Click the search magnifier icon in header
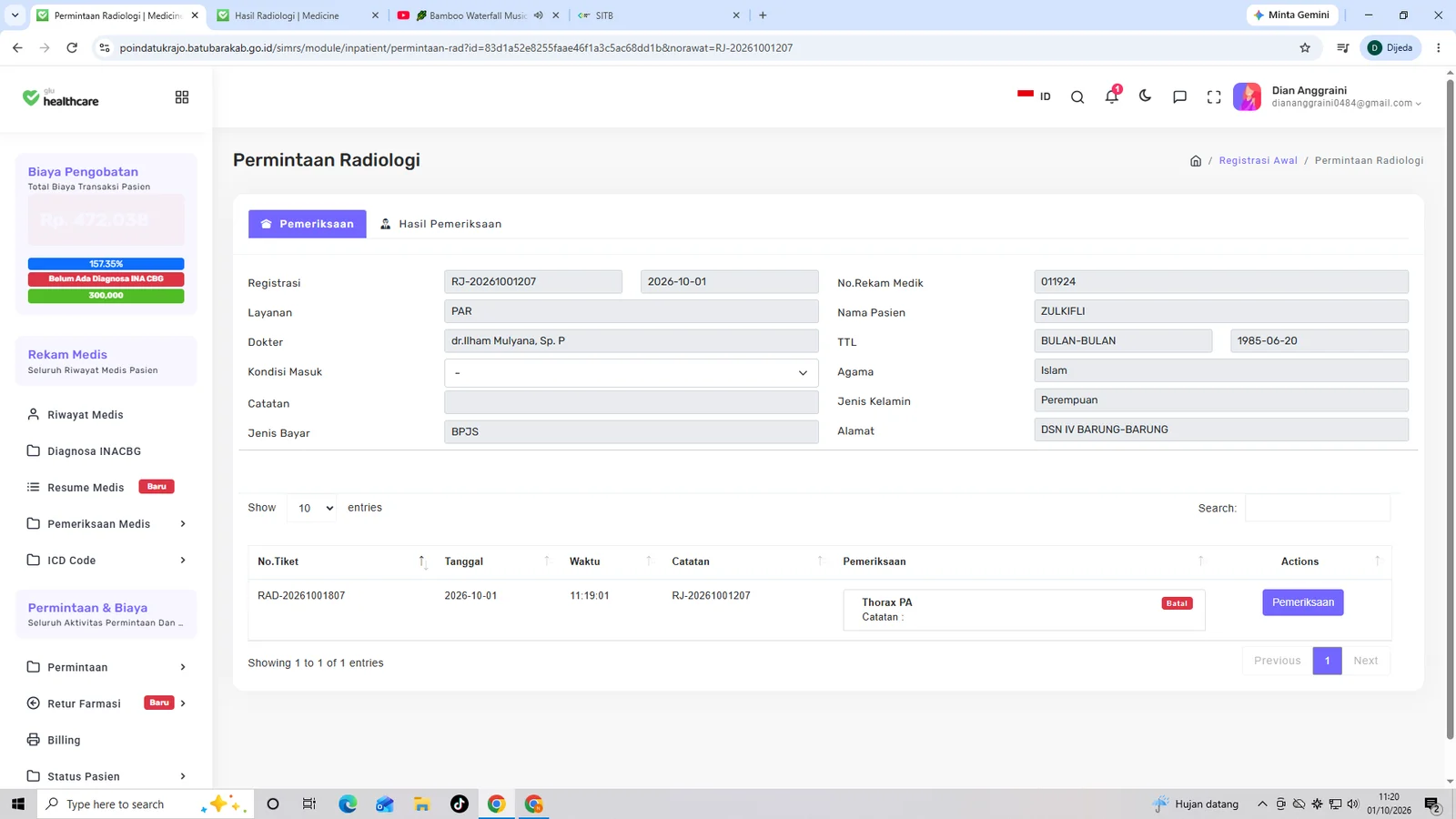This screenshot has height=819, width=1456. click(x=1077, y=97)
